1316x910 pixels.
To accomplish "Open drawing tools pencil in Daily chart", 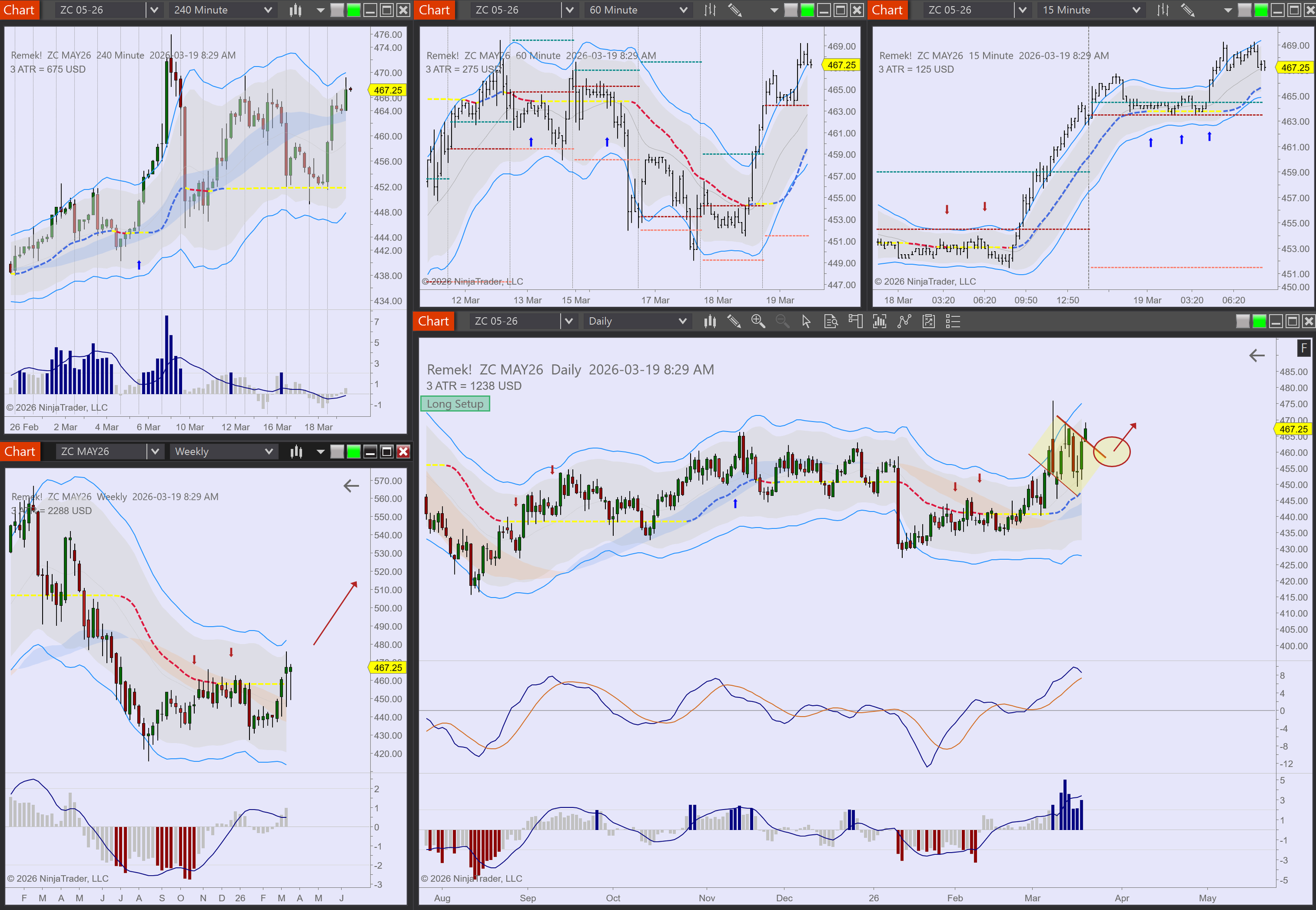I will tap(734, 322).
